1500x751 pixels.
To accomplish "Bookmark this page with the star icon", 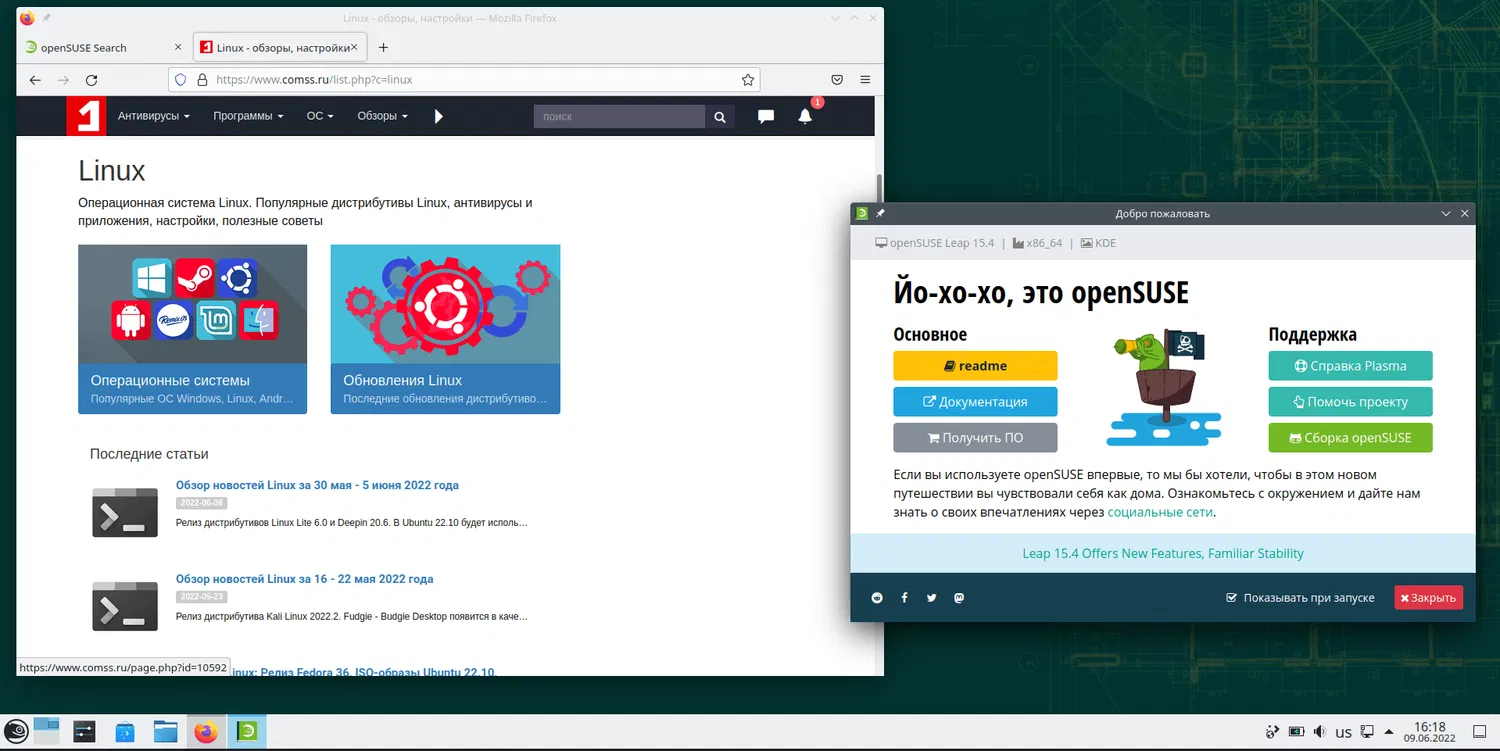I will pyautogui.click(x=747, y=80).
